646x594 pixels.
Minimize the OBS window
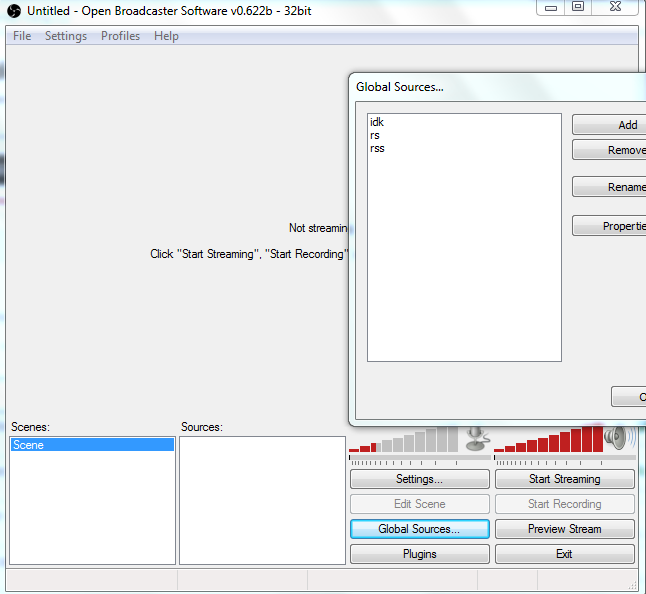pyautogui.click(x=550, y=7)
